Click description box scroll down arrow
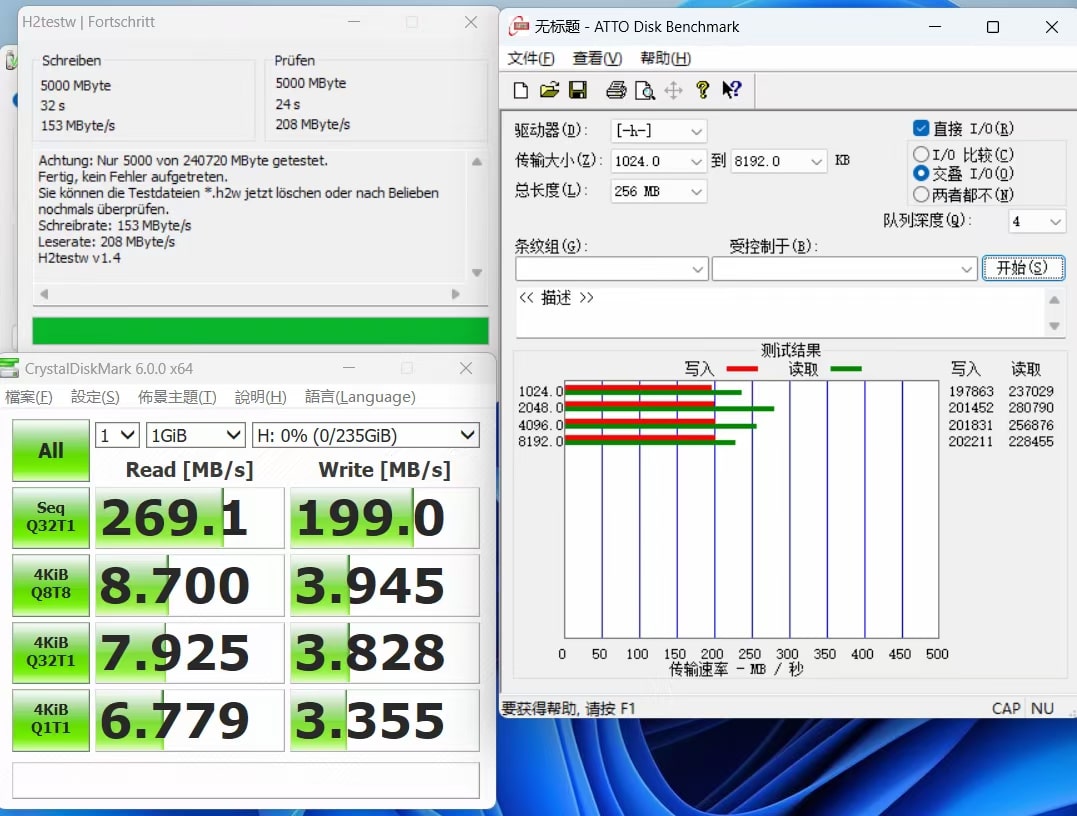The width and height of the screenshot is (1077, 816). click(1054, 326)
